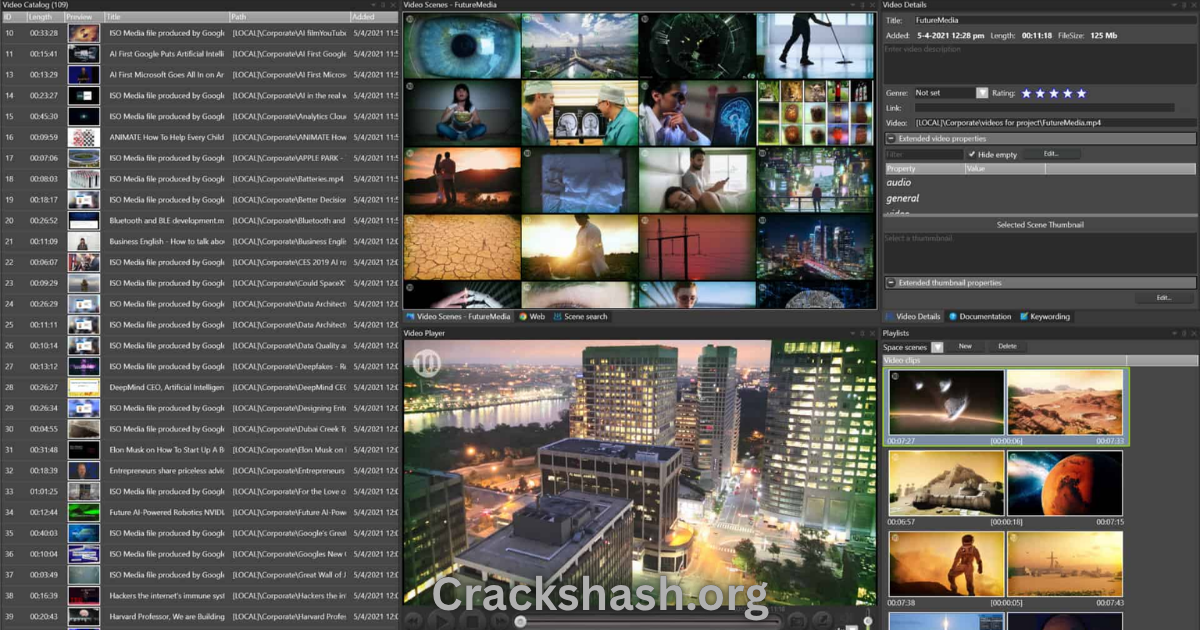This screenshot has width=1200, height=630.
Task: Select catalog row 16 ANIMATE How To Help
Action: [200, 137]
